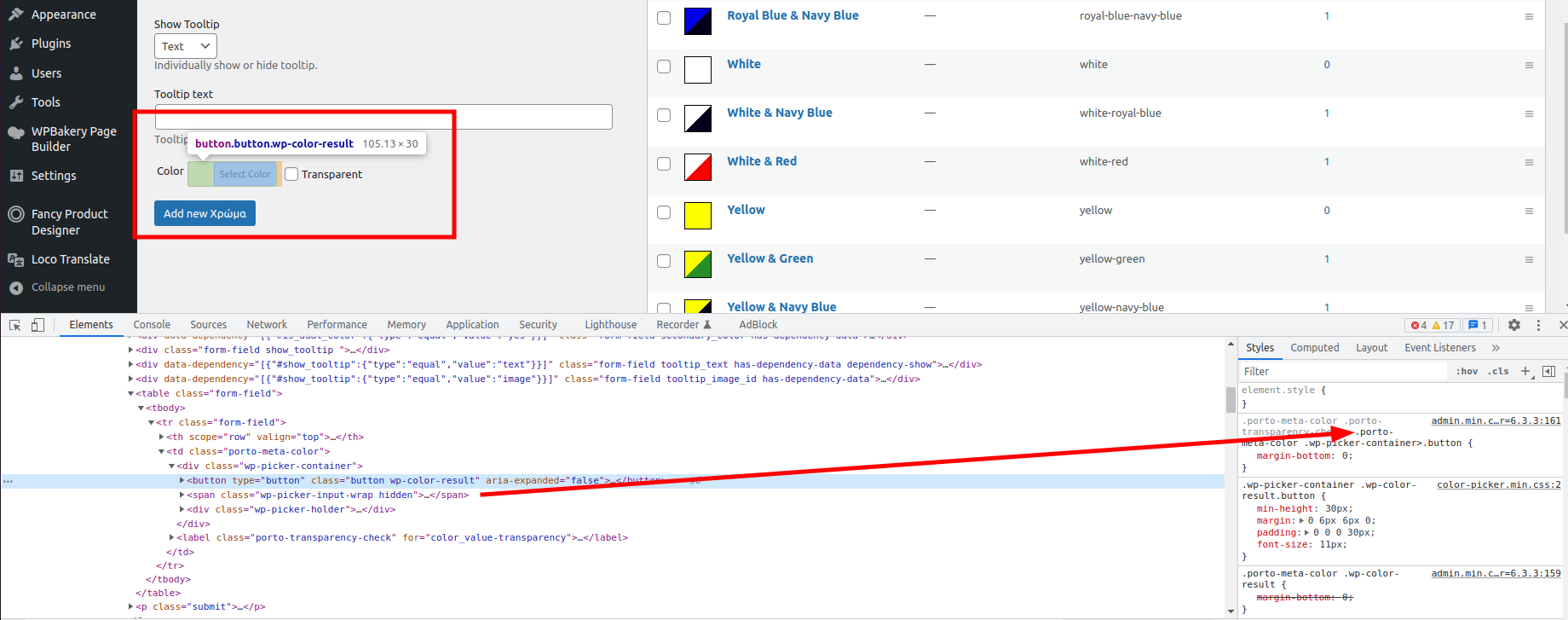
Task: Enable the Transparent checkbox
Action: [x=291, y=174]
